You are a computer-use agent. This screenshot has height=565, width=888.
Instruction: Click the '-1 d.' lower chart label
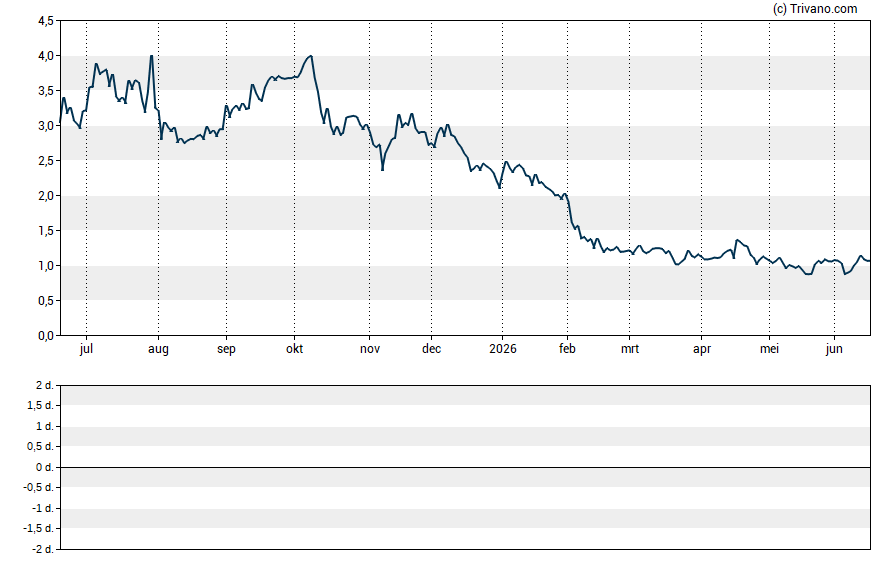(x=43, y=508)
